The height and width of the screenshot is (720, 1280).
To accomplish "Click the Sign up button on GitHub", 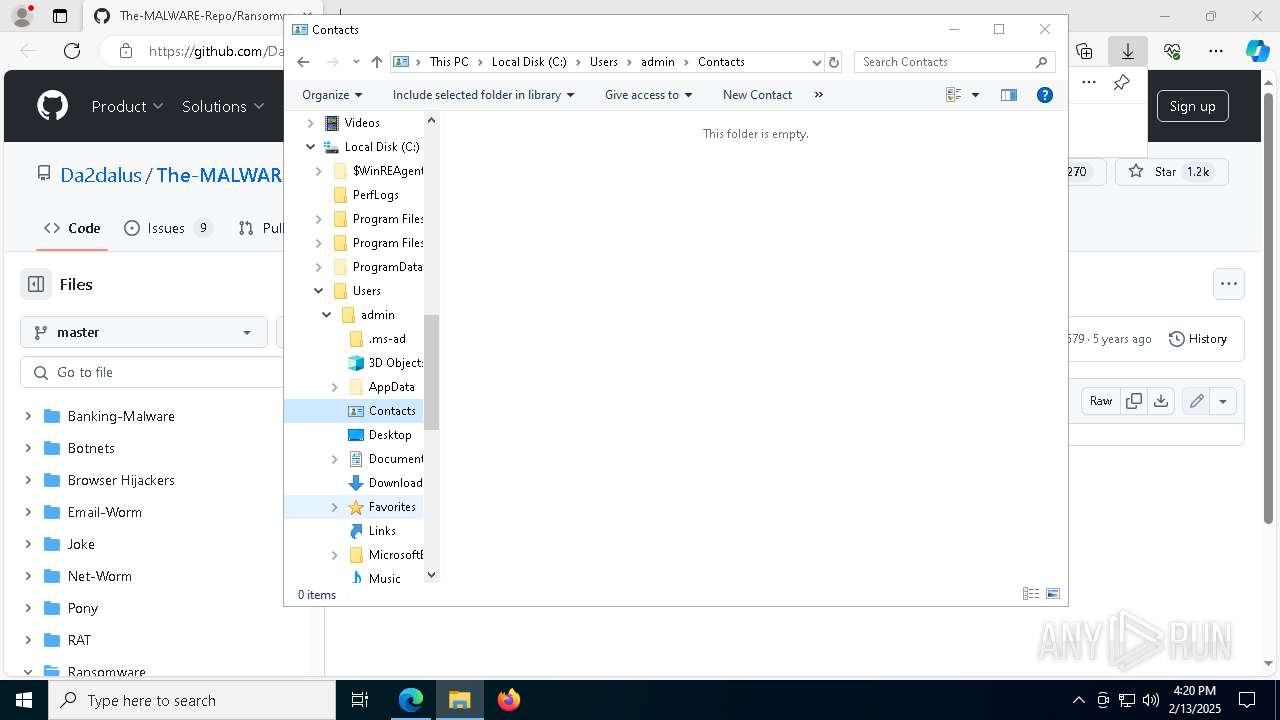I will (x=1192, y=106).
